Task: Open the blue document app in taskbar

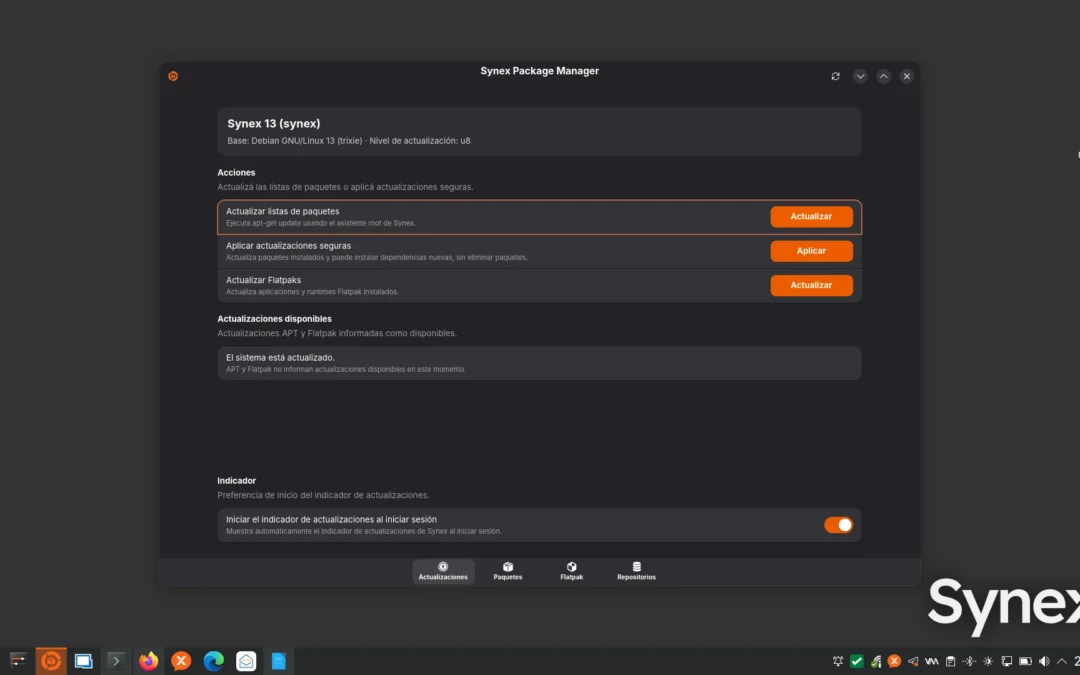Action: coord(278,661)
